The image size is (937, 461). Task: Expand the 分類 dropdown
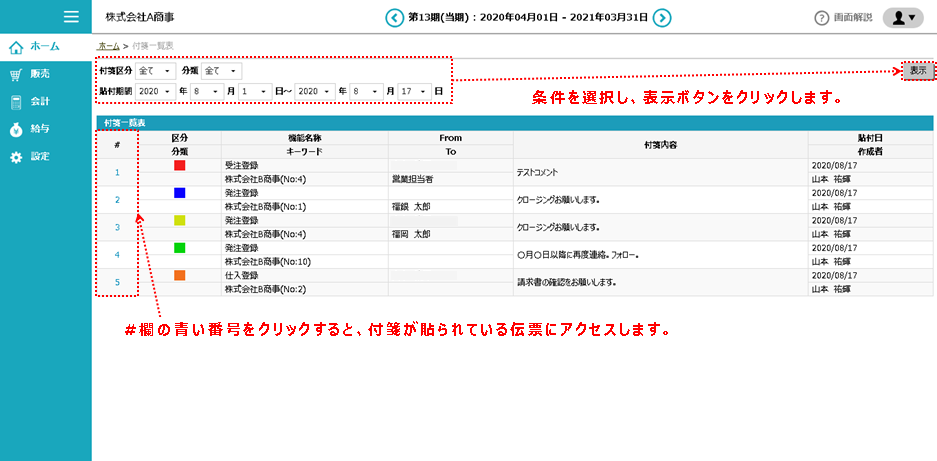pyautogui.click(x=222, y=71)
